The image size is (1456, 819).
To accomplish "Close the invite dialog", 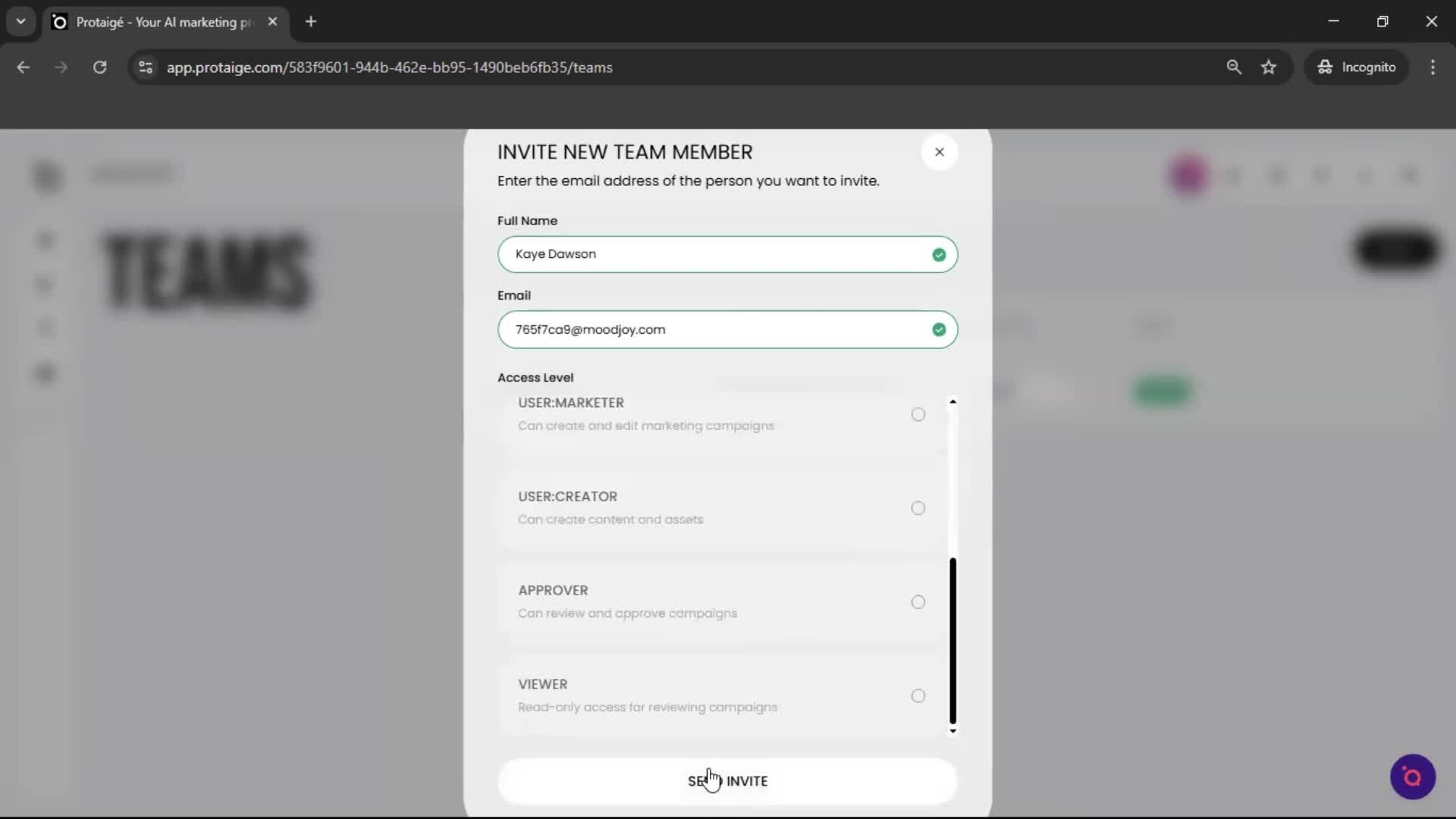I will 940,152.
